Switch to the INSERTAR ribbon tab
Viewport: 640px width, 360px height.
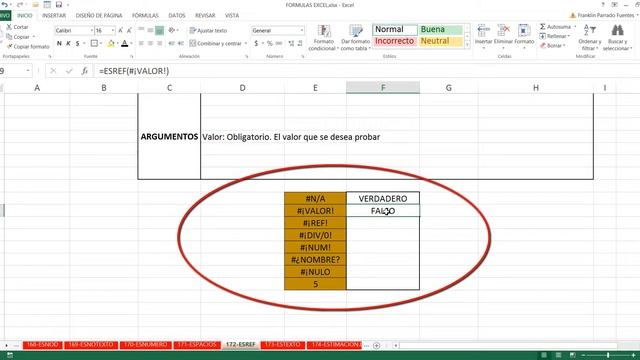tap(54, 16)
